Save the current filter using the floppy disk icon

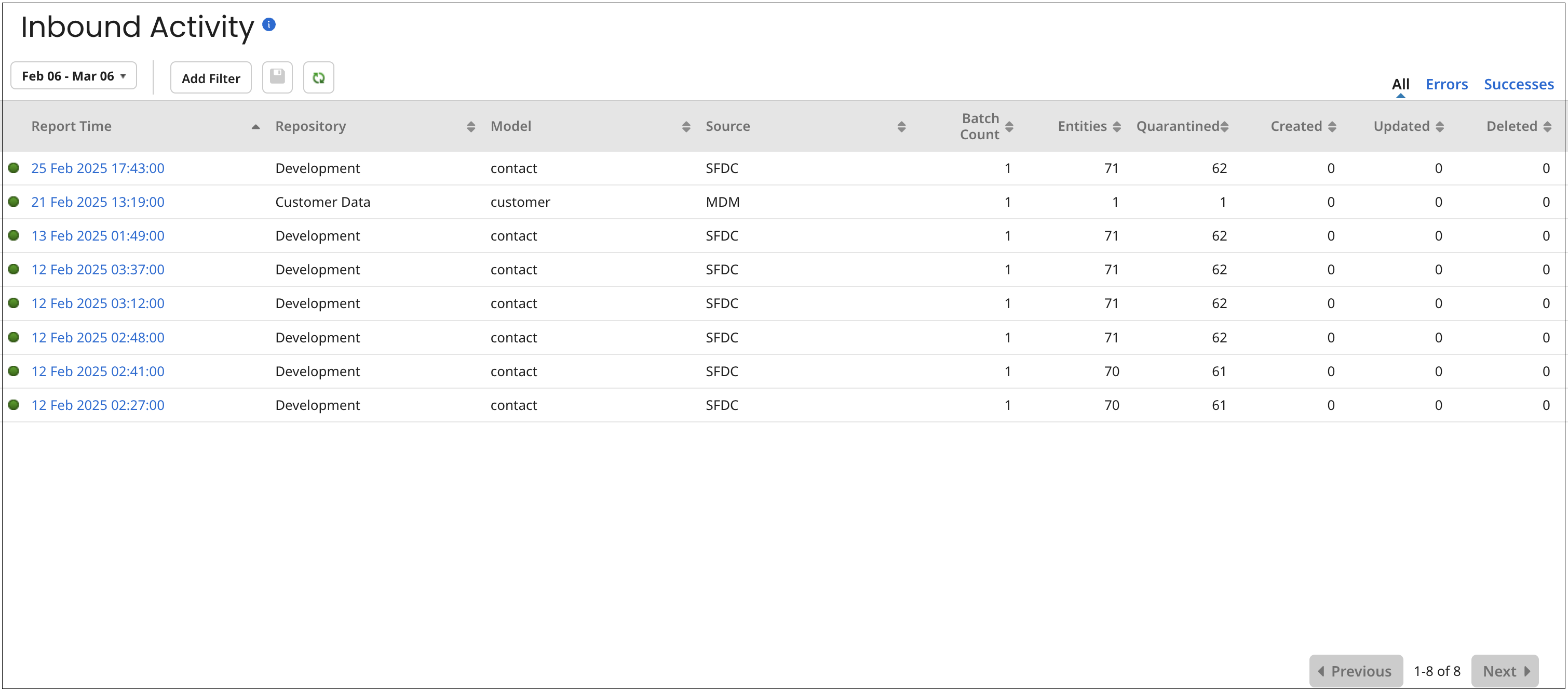click(277, 77)
